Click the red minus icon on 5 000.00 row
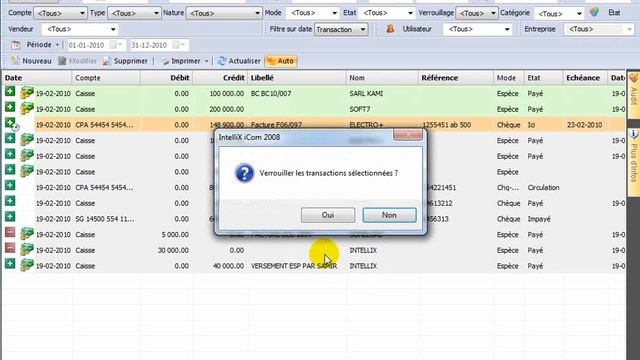Screen dimensions: 640x360 coord(10,232)
